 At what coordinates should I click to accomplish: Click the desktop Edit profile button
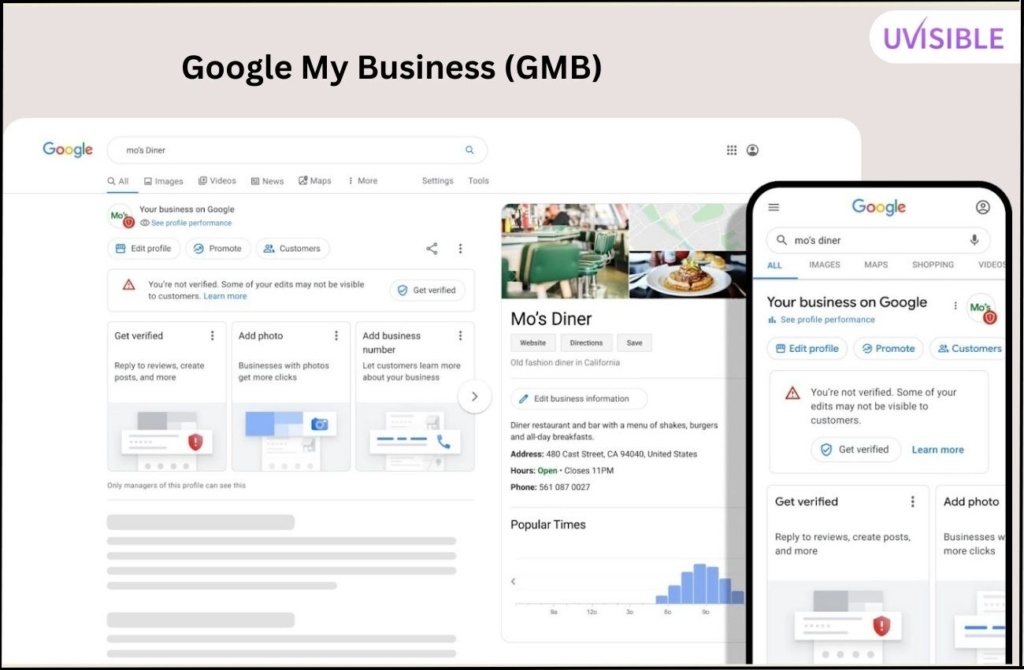144,249
